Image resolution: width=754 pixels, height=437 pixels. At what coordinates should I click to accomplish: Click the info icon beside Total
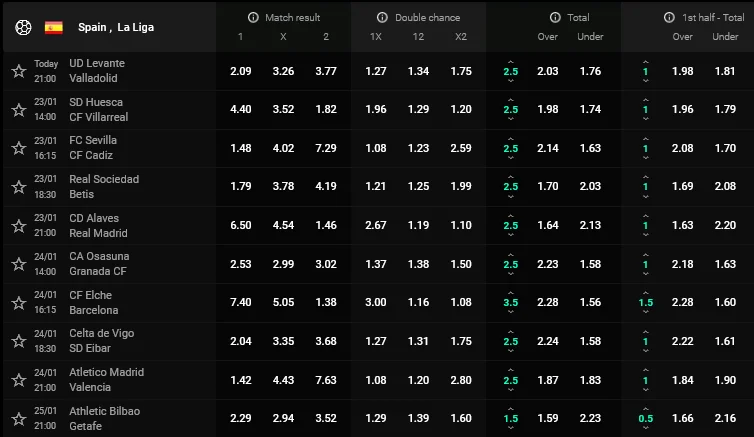(x=555, y=18)
